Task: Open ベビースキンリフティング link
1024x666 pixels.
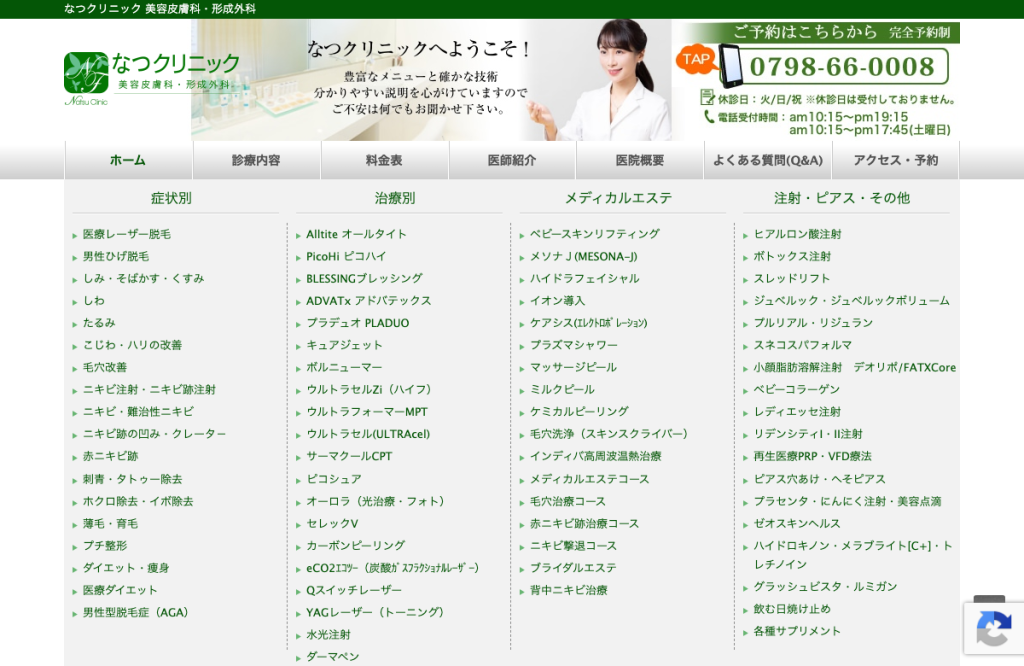Action: [595, 234]
